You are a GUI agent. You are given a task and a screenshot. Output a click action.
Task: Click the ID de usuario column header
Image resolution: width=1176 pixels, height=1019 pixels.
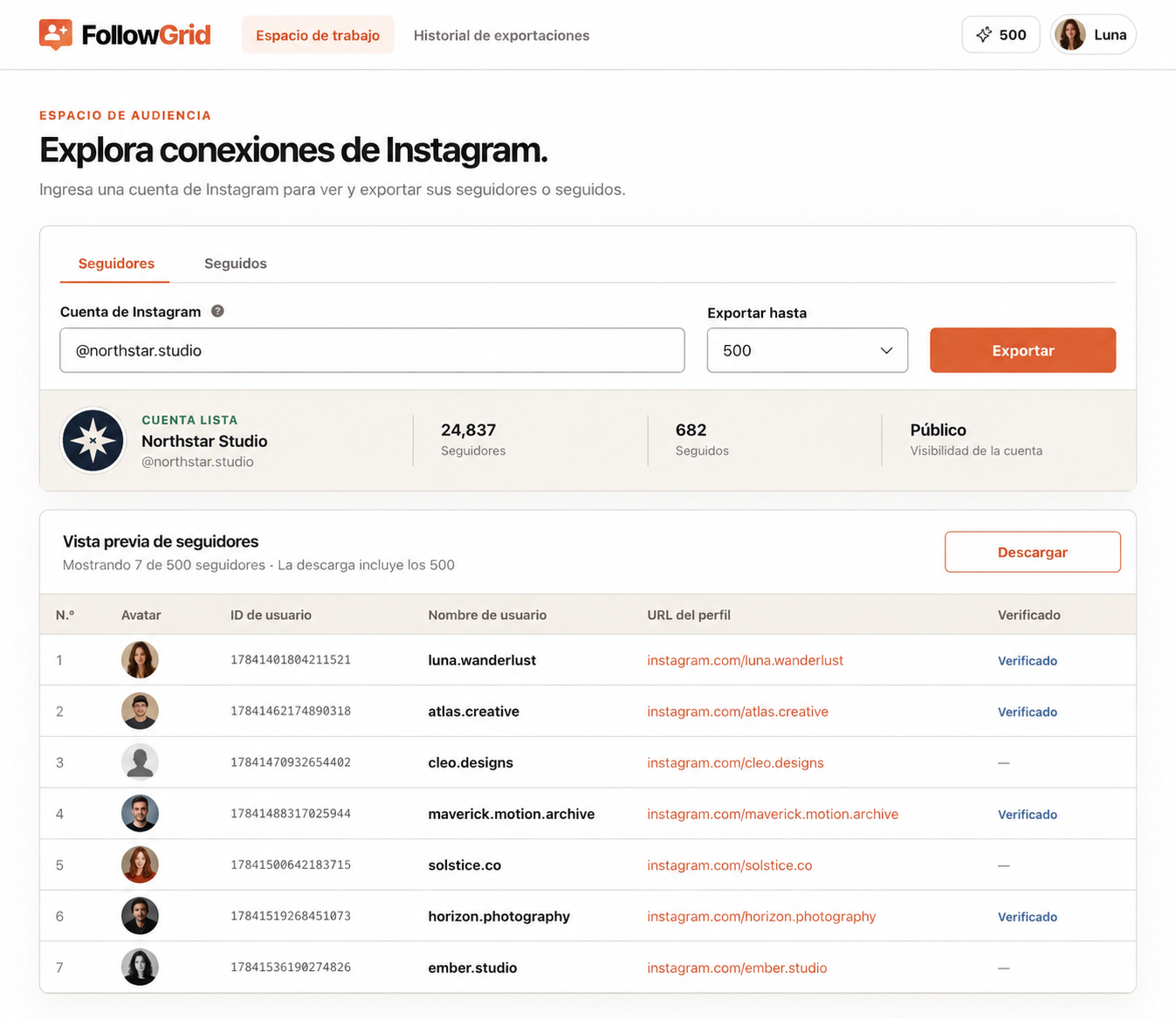(271, 615)
